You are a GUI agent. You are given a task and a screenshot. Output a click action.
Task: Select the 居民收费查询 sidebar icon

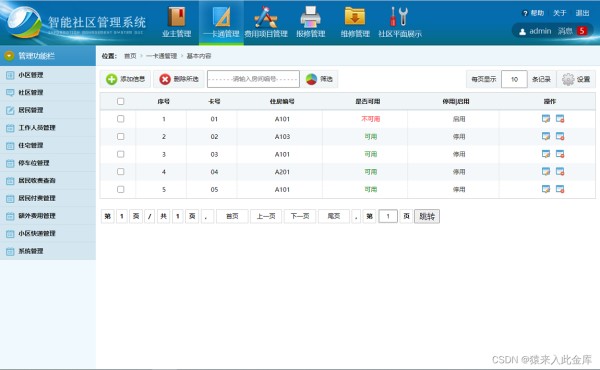[10, 181]
